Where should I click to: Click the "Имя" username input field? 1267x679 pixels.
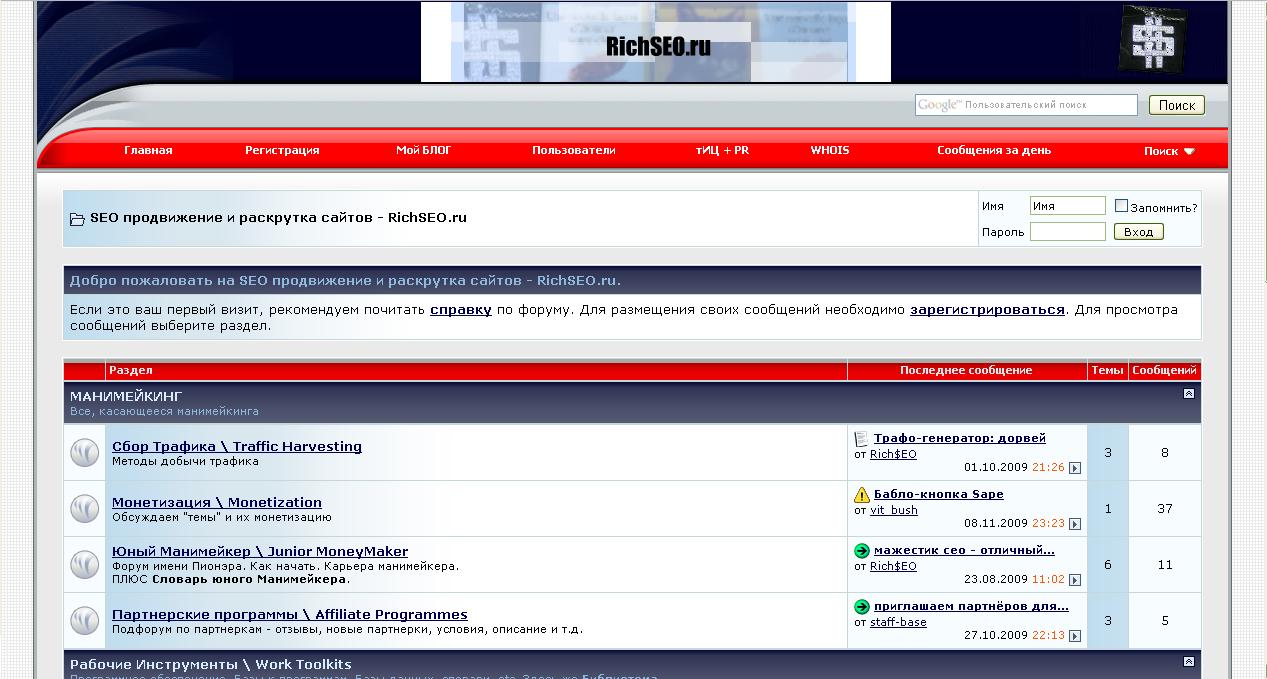coord(1067,204)
